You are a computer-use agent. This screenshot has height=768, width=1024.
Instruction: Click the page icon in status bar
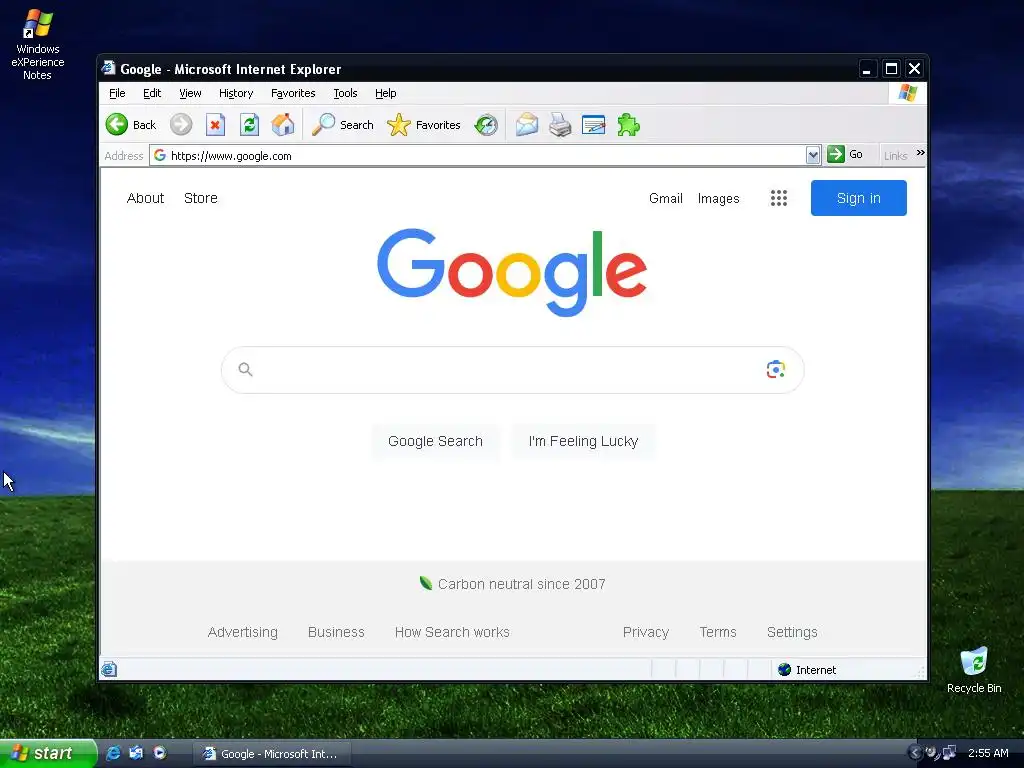tap(109, 669)
